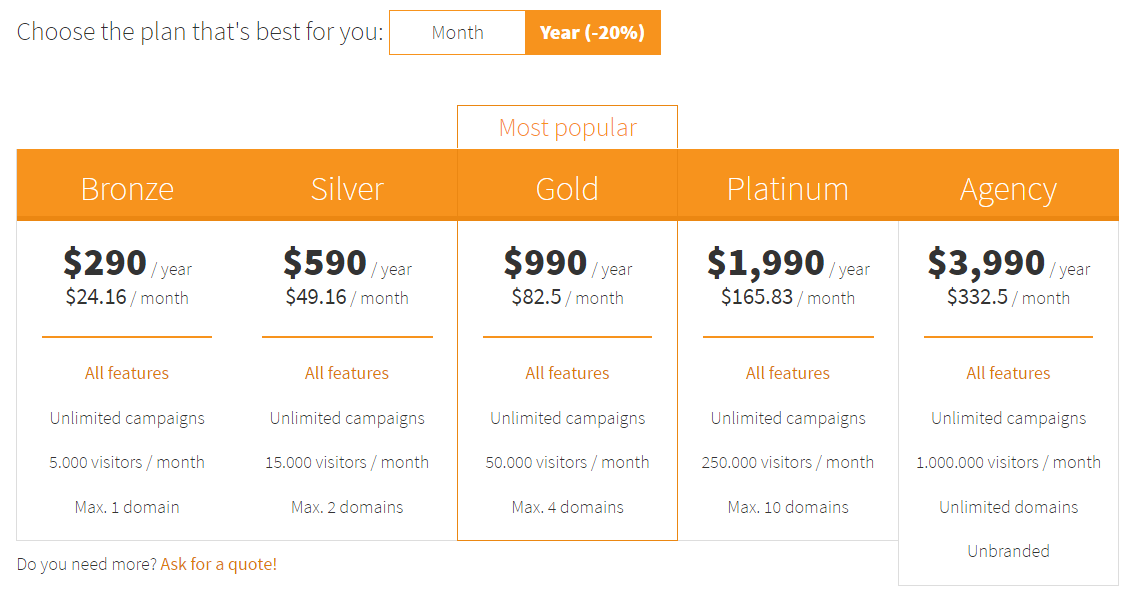Viewport: 1146px width, 604px height.
Task: Open All features link under Platinum
Action: pos(788,373)
